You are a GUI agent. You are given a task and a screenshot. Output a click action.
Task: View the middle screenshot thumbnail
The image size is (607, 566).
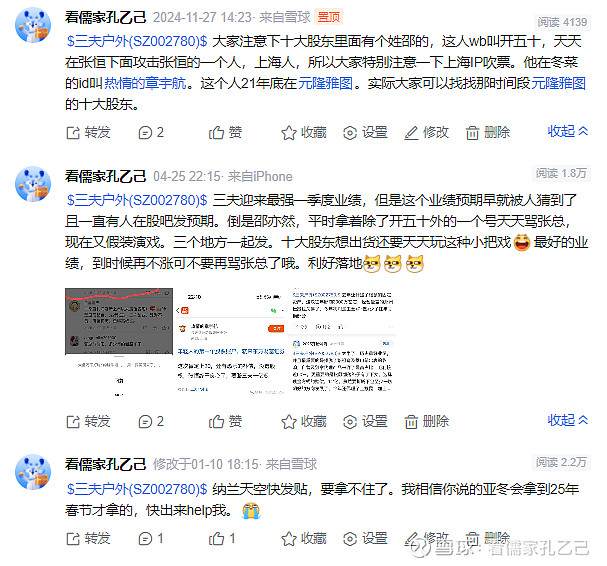[x=231, y=342]
